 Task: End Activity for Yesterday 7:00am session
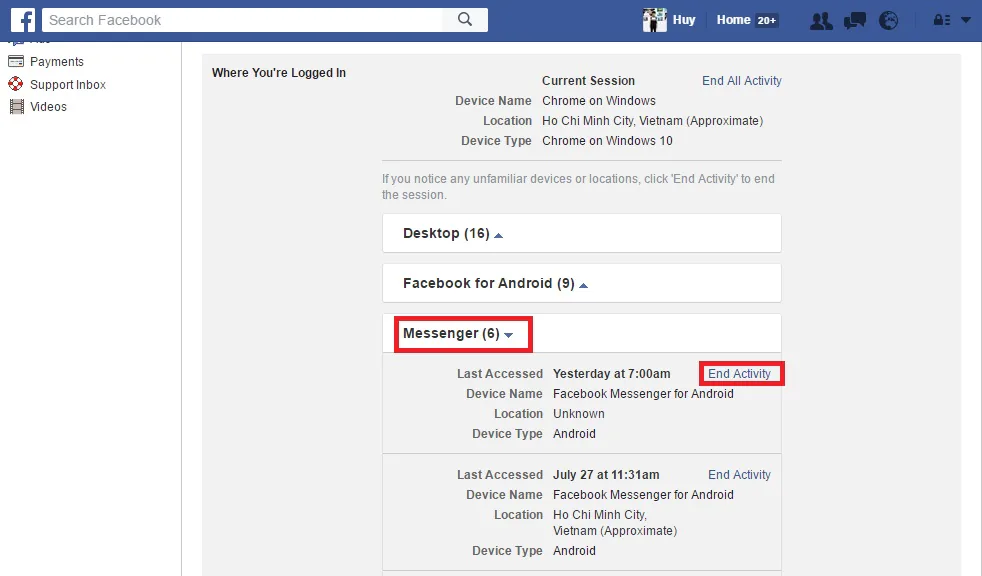tap(739, 374)
